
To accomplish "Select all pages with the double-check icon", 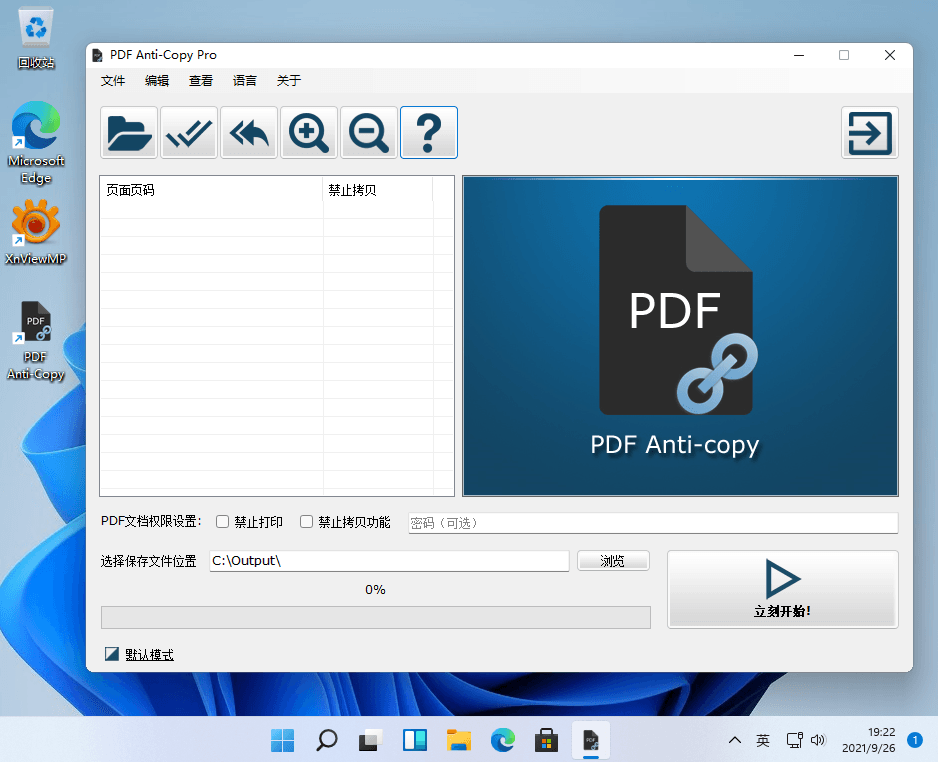I will click(189, 132).
